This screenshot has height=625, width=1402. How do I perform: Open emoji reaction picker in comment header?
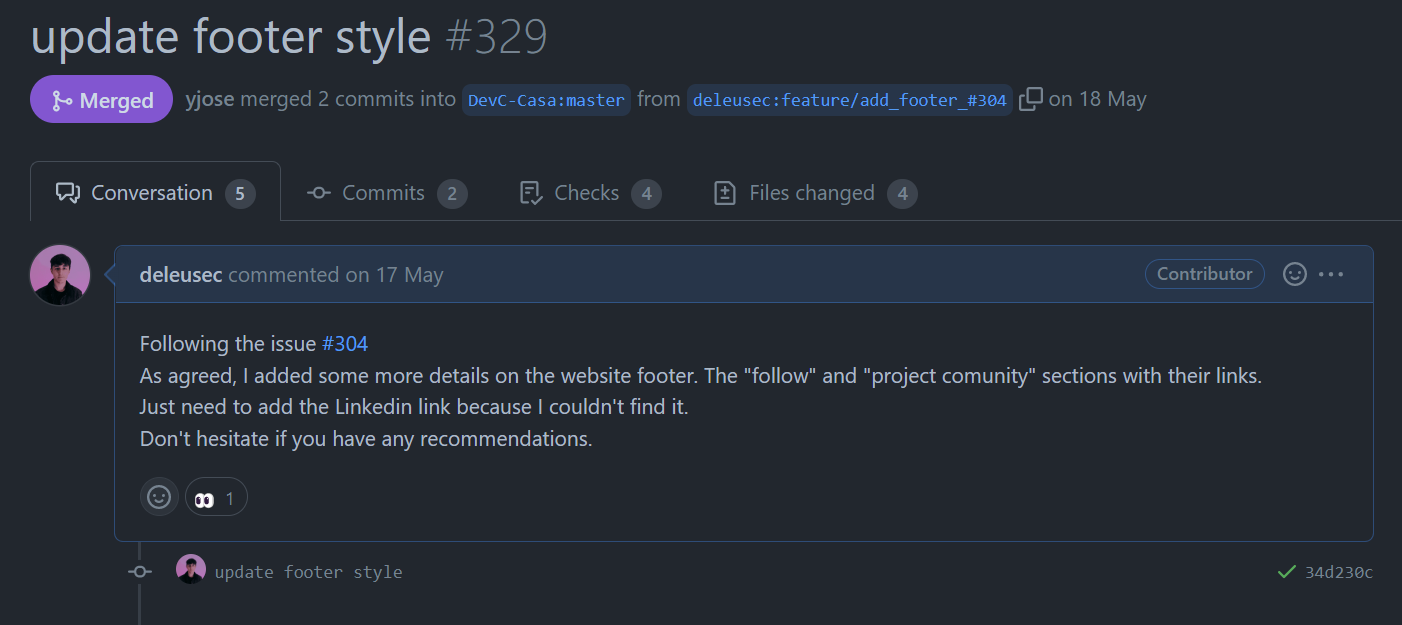1295,274
